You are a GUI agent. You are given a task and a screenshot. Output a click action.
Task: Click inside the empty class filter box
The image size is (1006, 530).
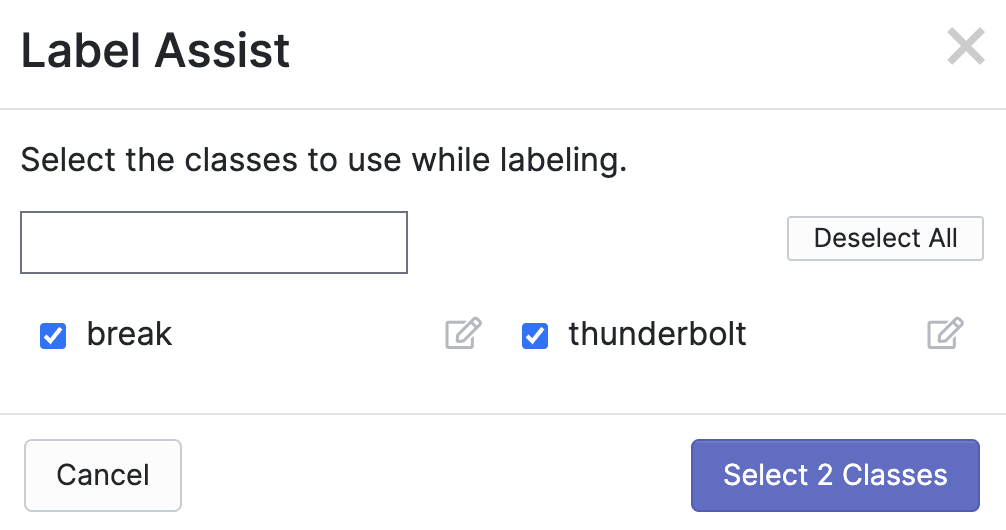214,242
